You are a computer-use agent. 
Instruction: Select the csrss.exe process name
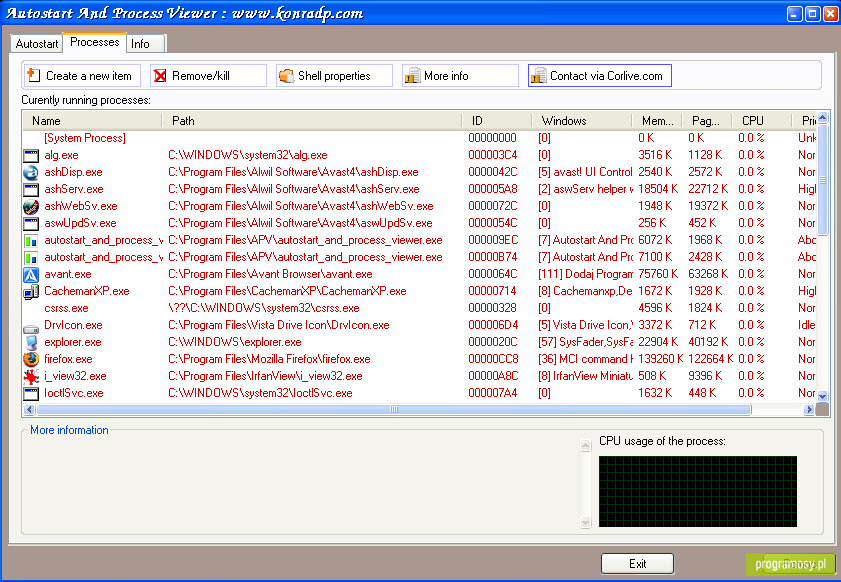[x=66, y=308]
